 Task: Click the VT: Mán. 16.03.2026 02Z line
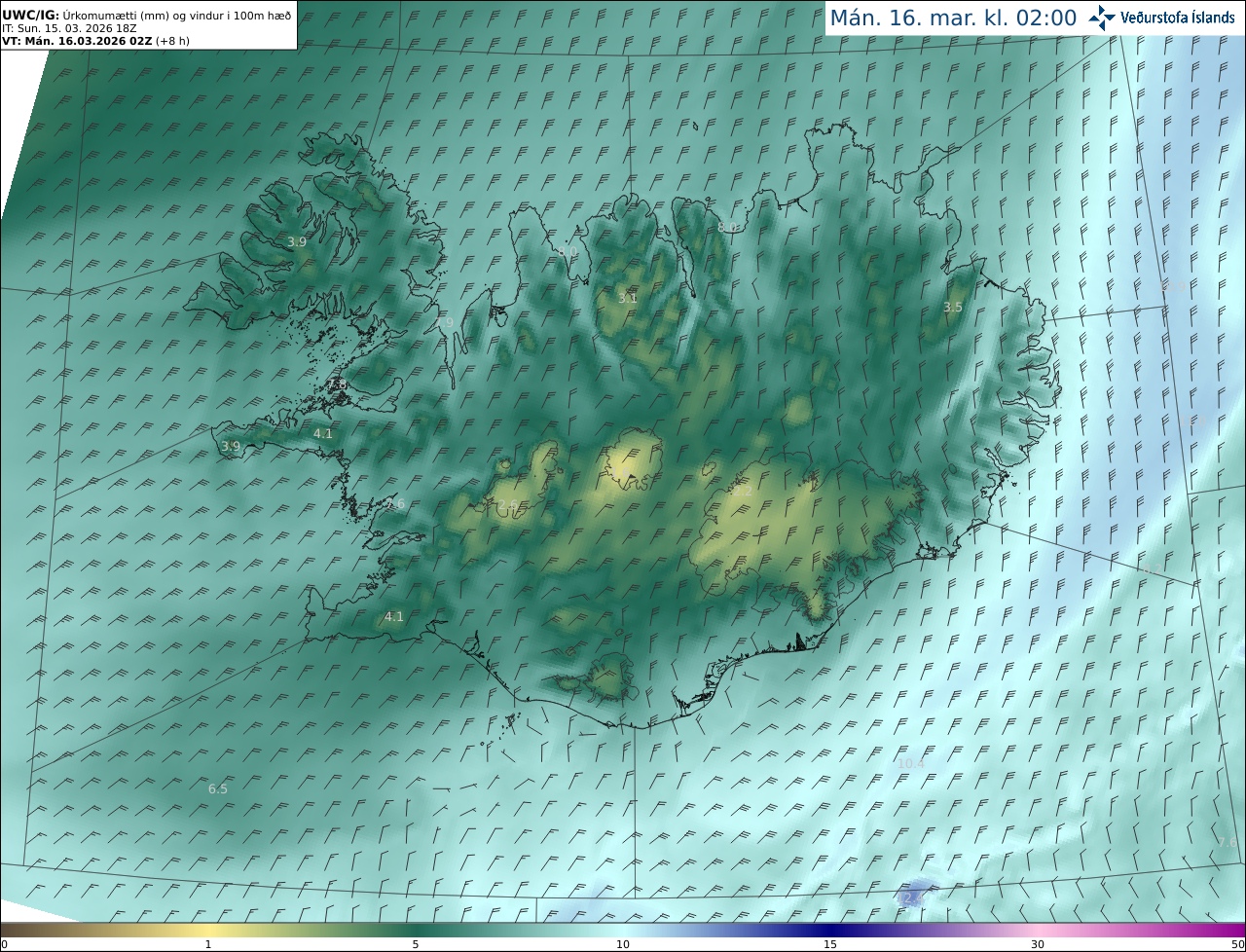[76, 41]
